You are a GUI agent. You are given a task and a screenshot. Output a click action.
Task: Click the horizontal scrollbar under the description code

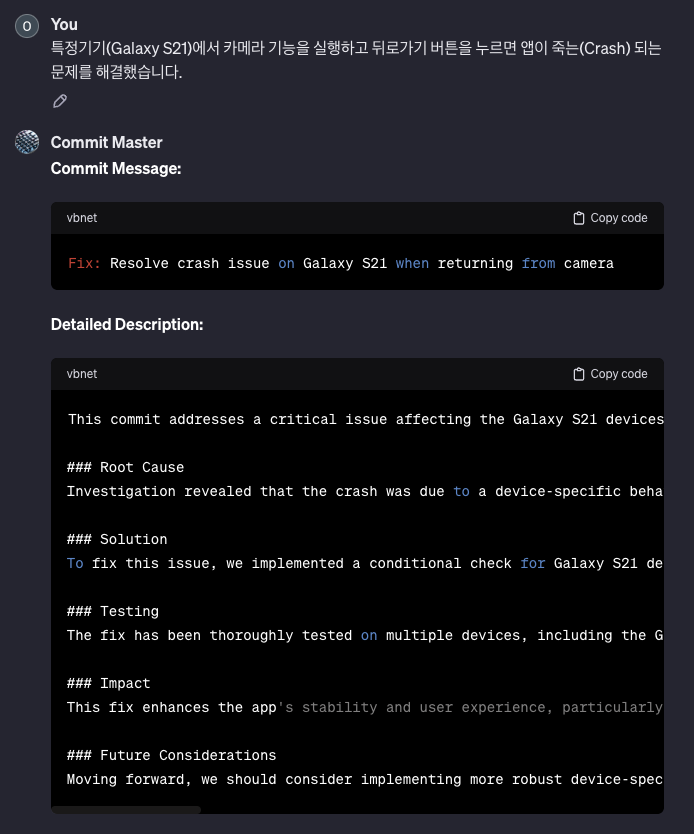(125, 812)
